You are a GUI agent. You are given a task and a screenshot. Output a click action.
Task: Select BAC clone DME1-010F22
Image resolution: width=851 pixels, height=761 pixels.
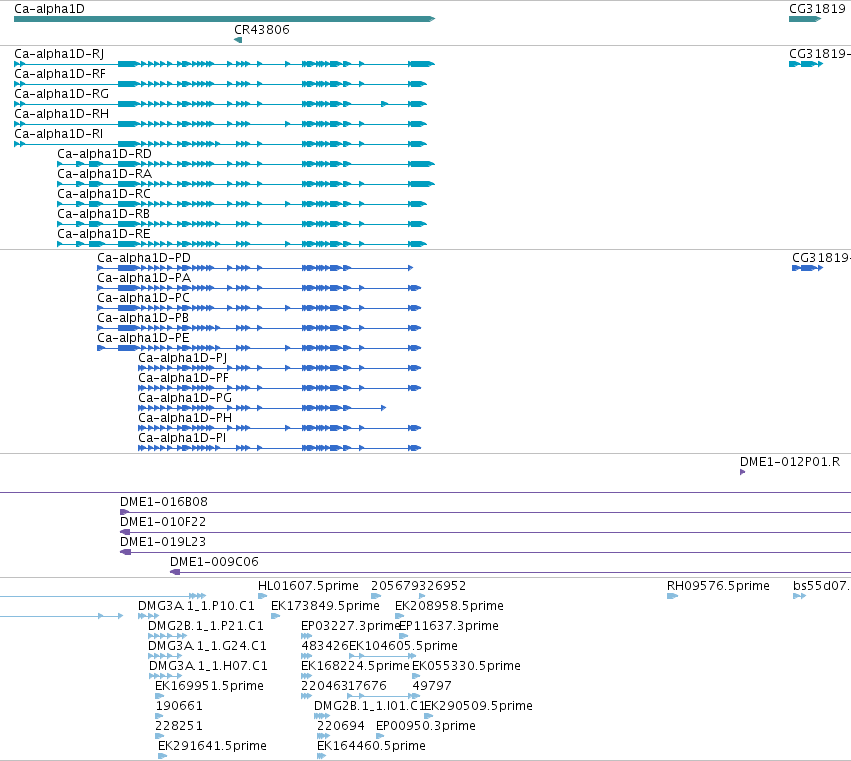pyautogui.click(x=485, y=532)
